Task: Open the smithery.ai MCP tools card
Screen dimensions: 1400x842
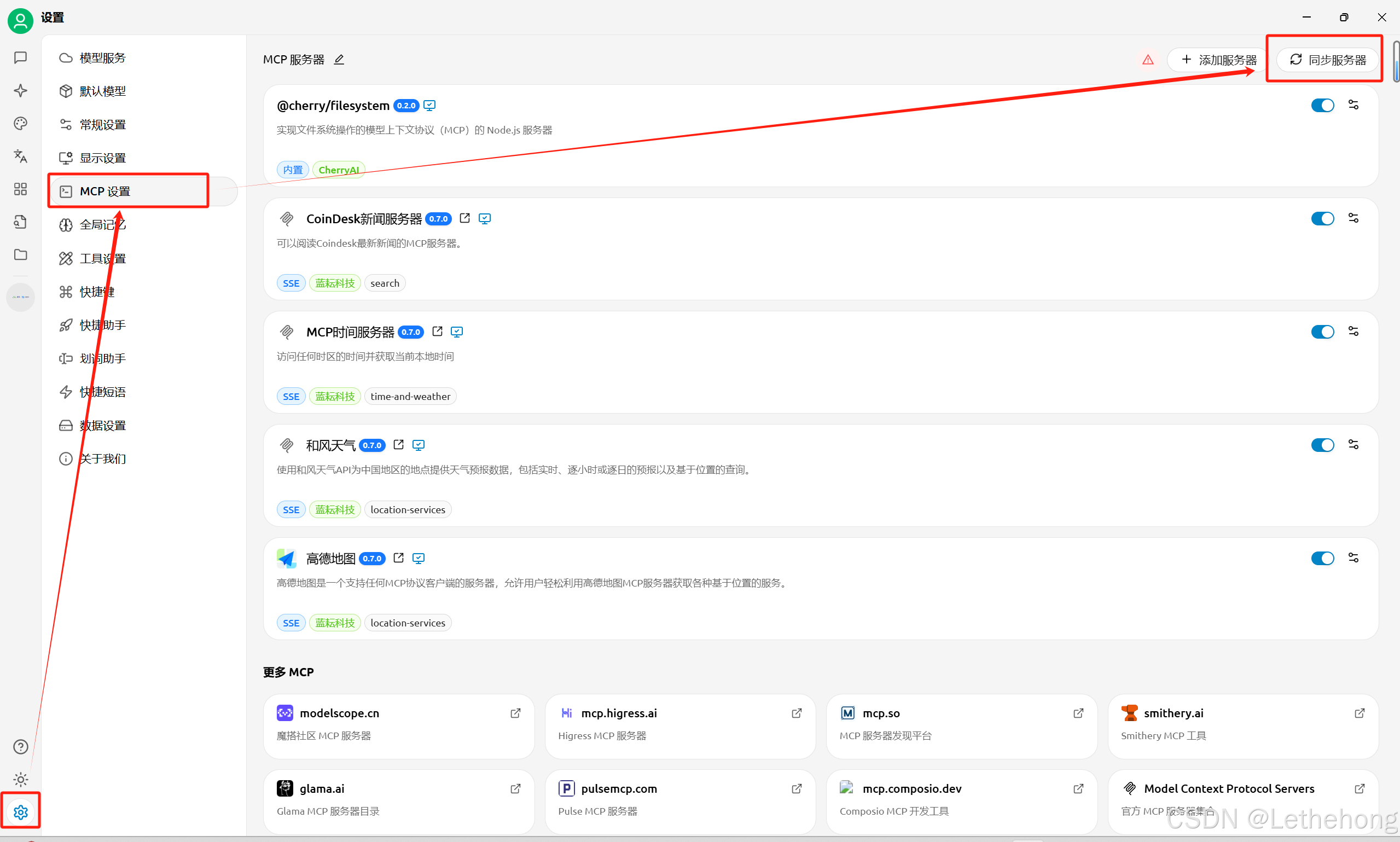Action: tap(1243, 725)
